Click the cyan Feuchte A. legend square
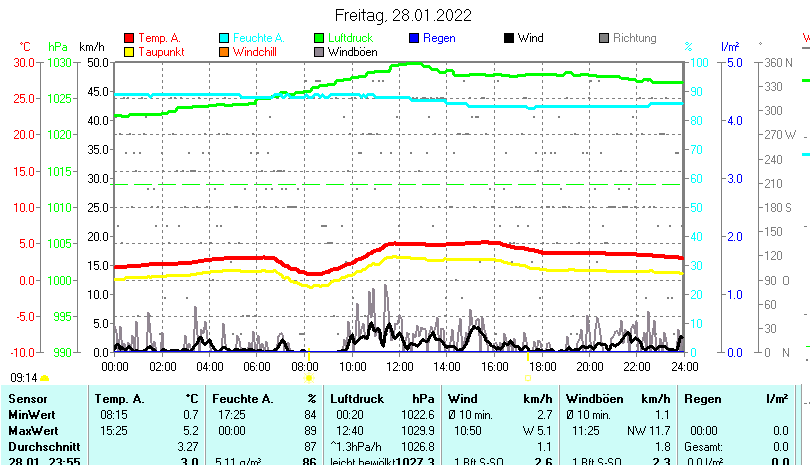 point(224,38)
